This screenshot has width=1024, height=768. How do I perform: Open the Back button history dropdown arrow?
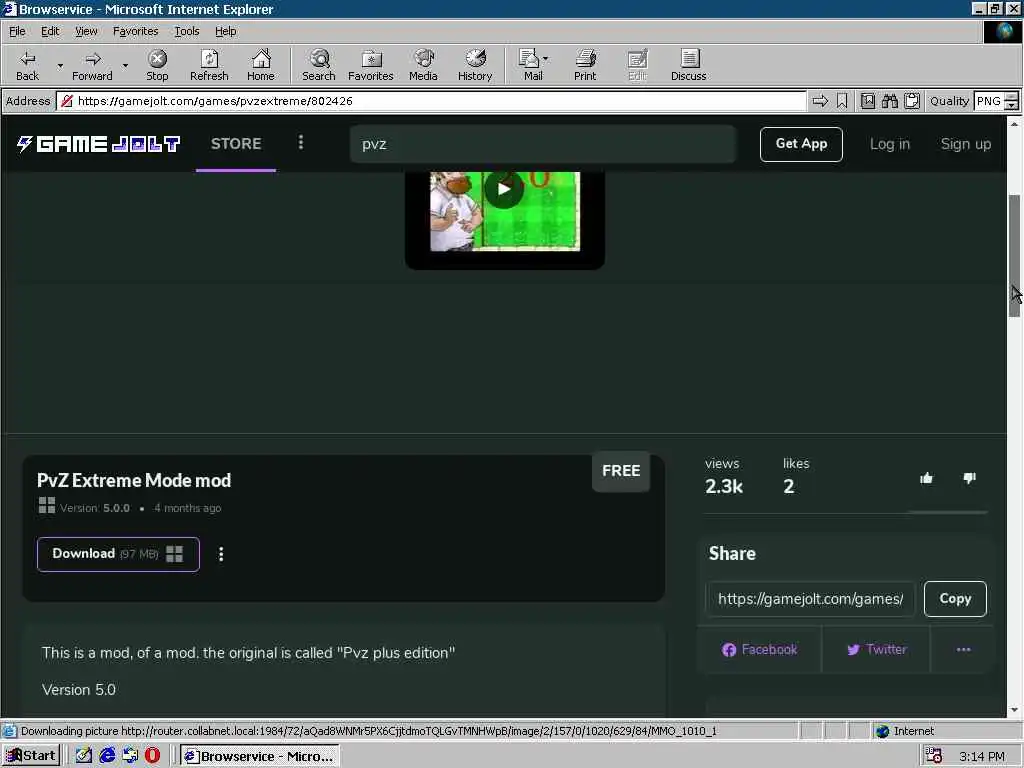click(59, 65)
